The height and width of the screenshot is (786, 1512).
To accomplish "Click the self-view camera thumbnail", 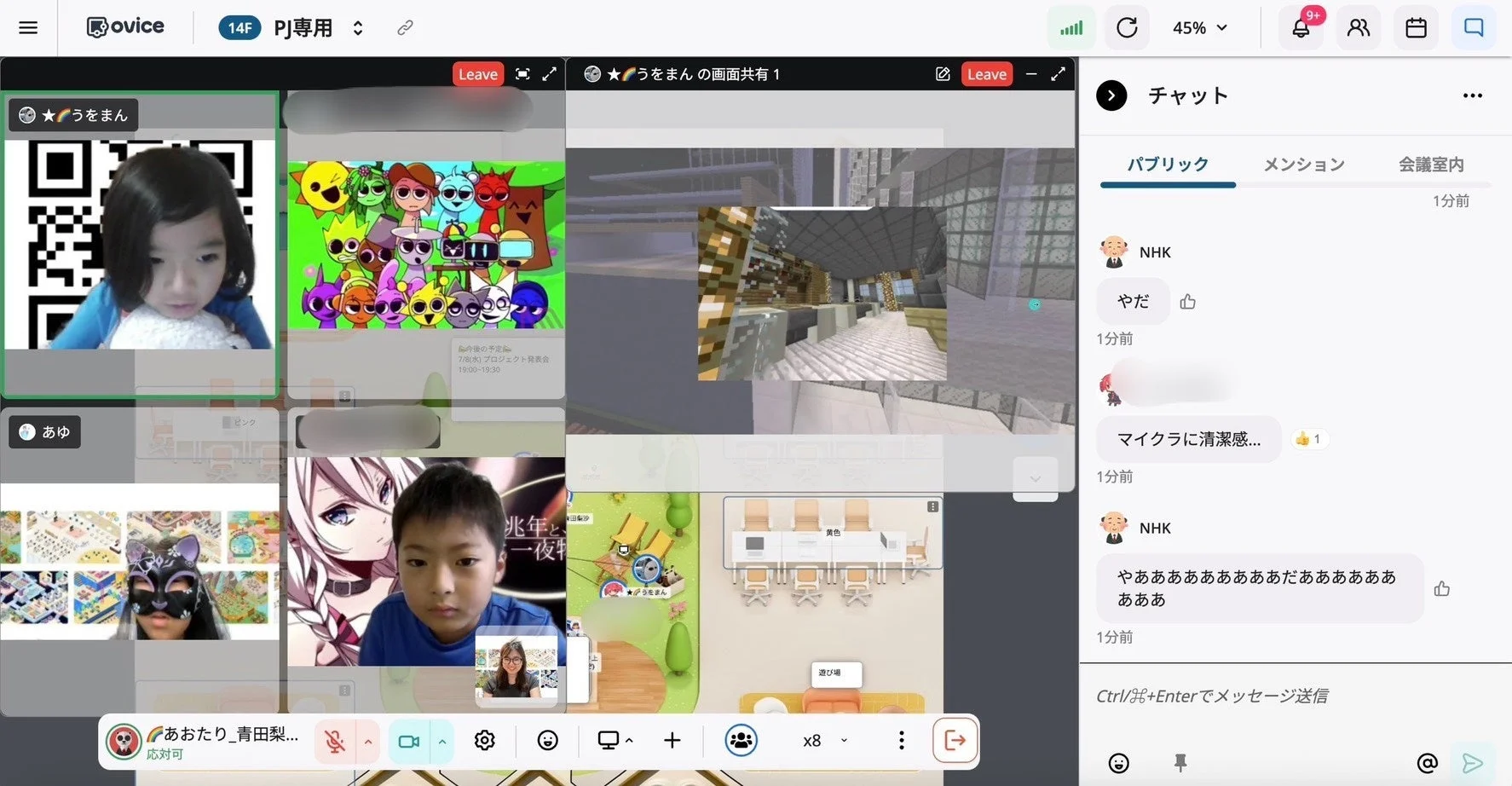I will 517,667.
